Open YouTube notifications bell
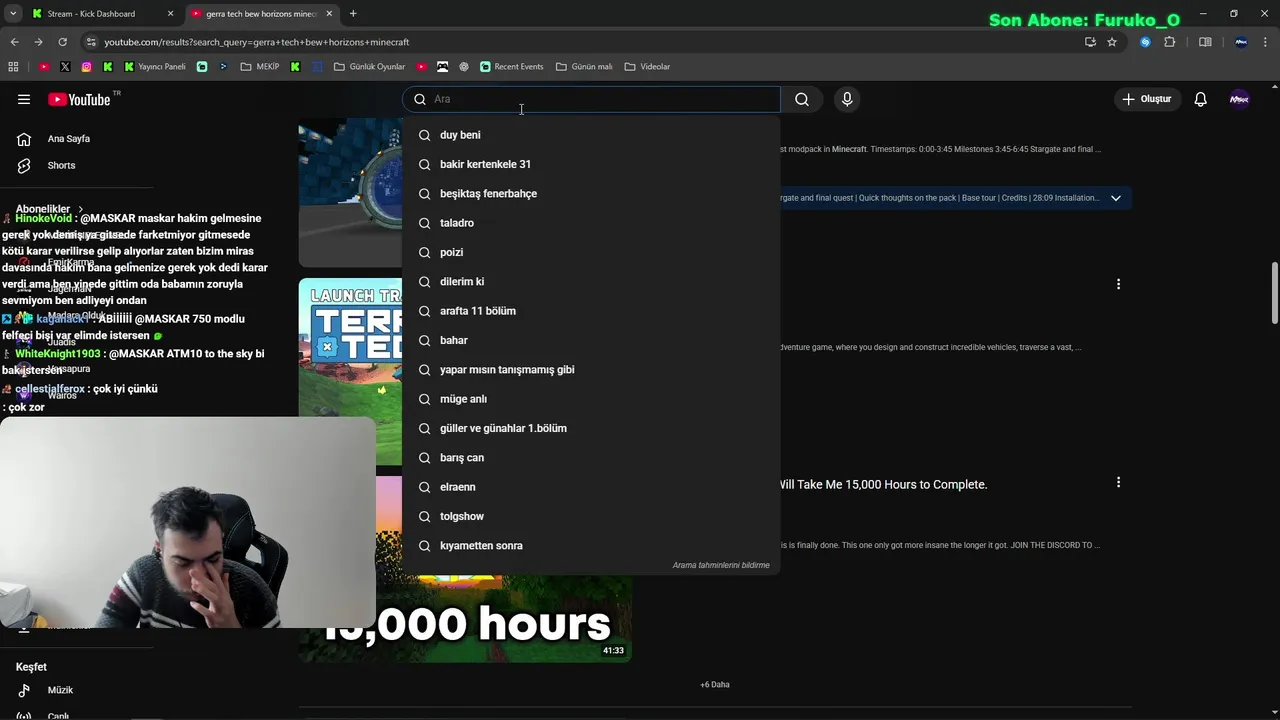 pyautogui.click(x=1200, y=99)
